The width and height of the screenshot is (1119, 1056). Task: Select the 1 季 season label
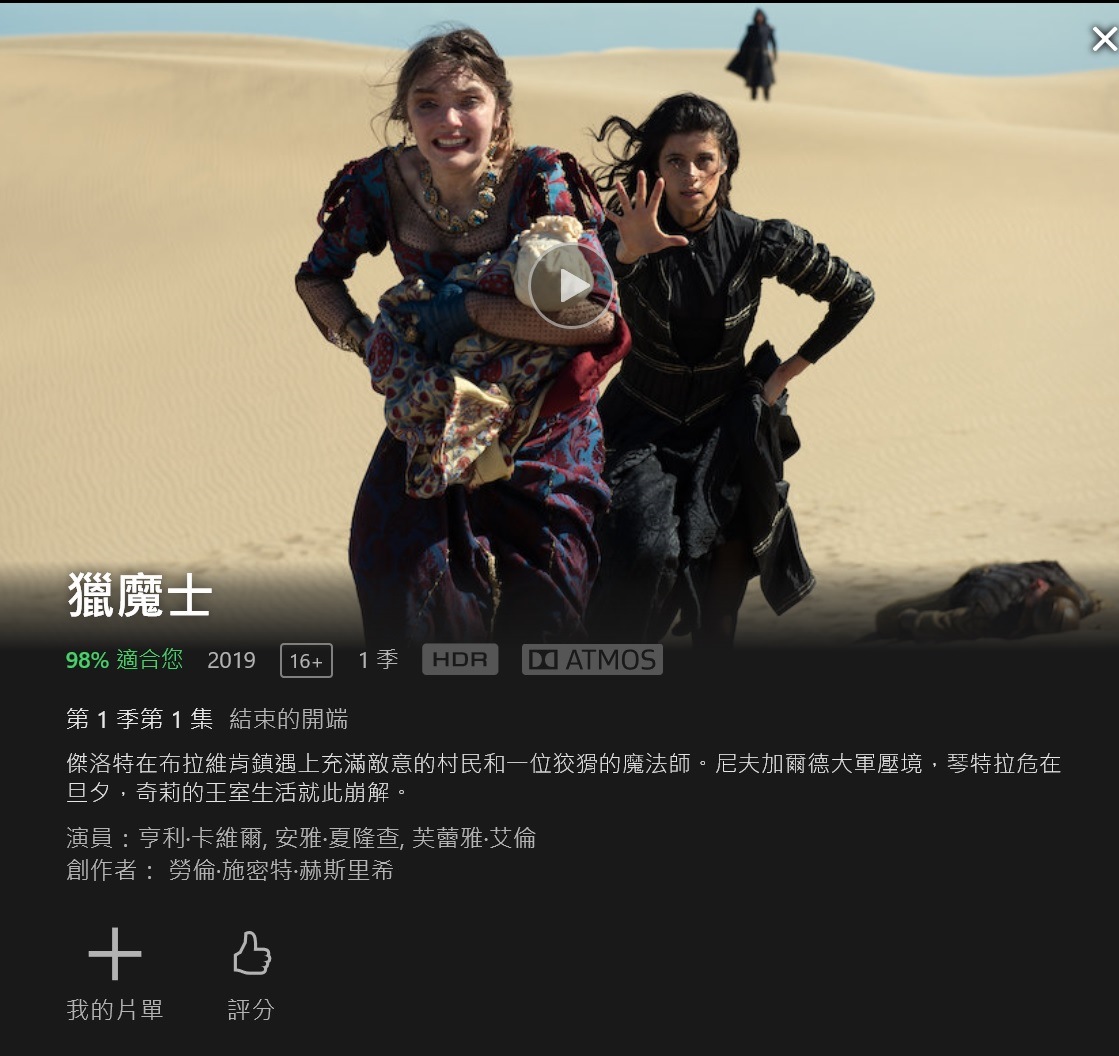378,659
